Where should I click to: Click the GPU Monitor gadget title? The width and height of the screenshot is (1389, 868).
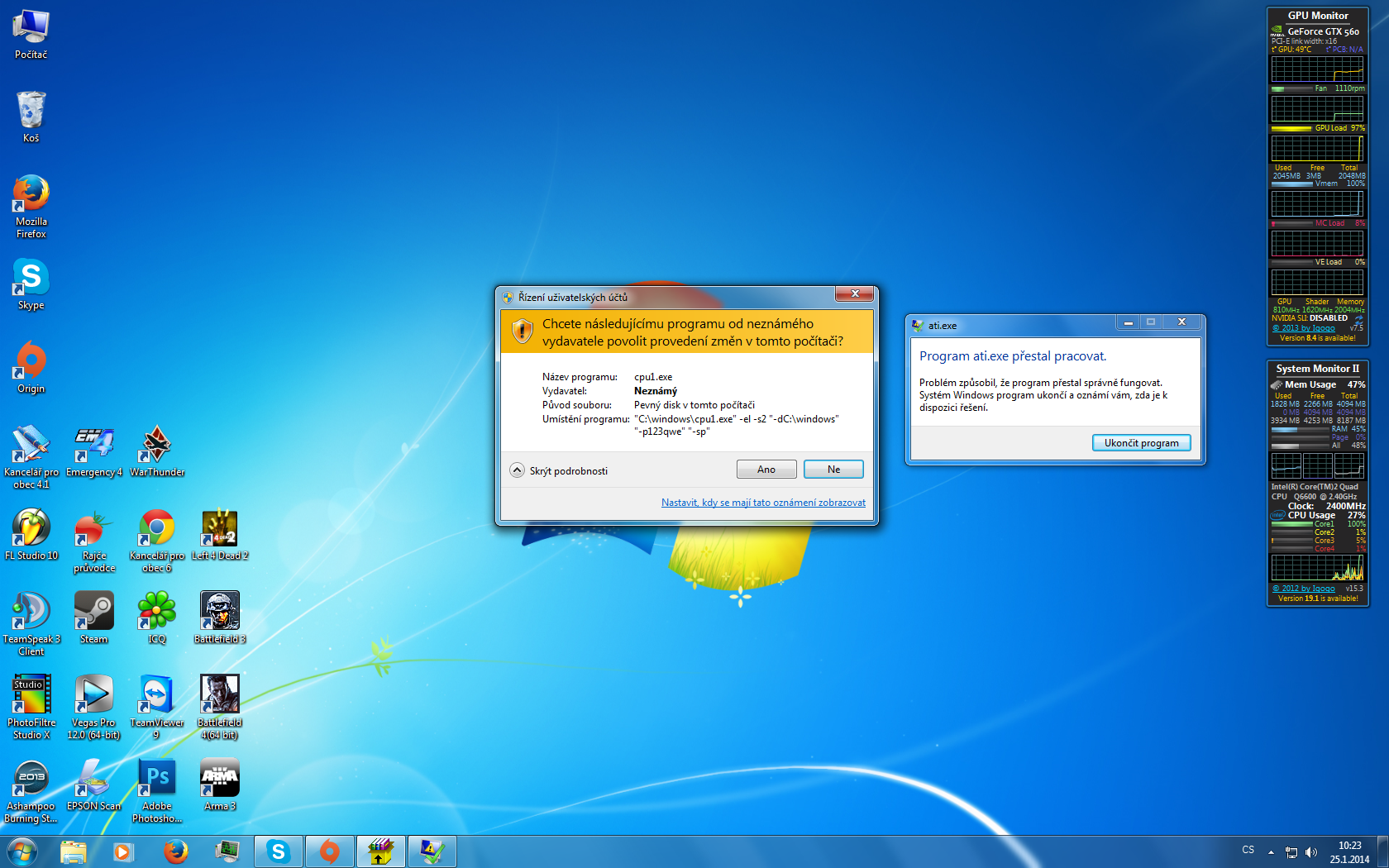point(1318,16)
